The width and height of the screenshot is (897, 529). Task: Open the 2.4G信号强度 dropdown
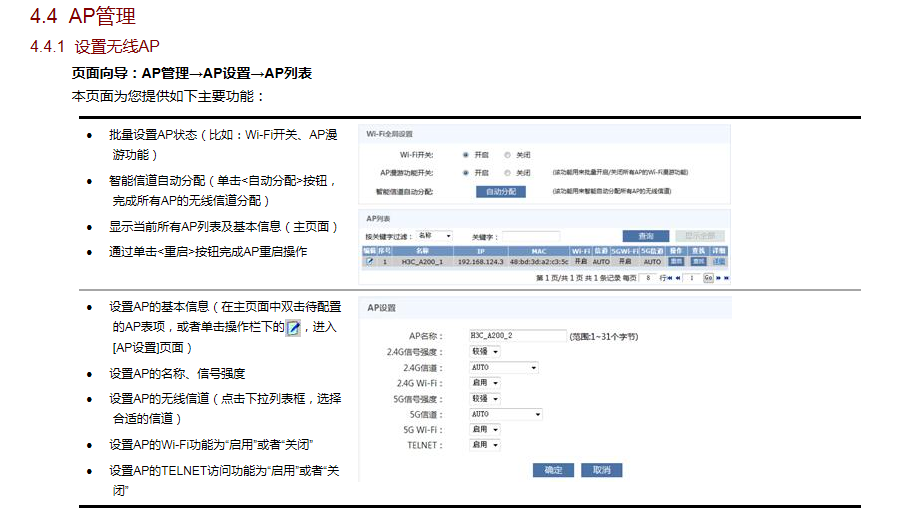pos(485,352)
